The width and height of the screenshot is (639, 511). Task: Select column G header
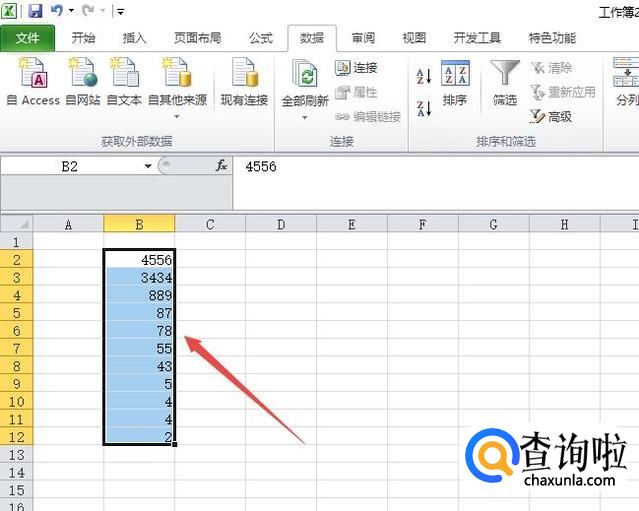point(494,224)
